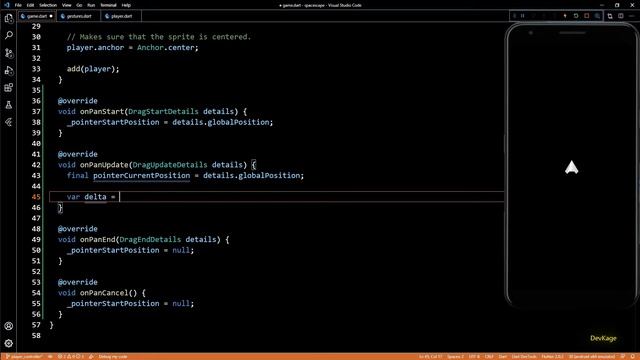Click on the comment in line 30
The width and height of the screenshot is (640, 360).
[159, 37]
